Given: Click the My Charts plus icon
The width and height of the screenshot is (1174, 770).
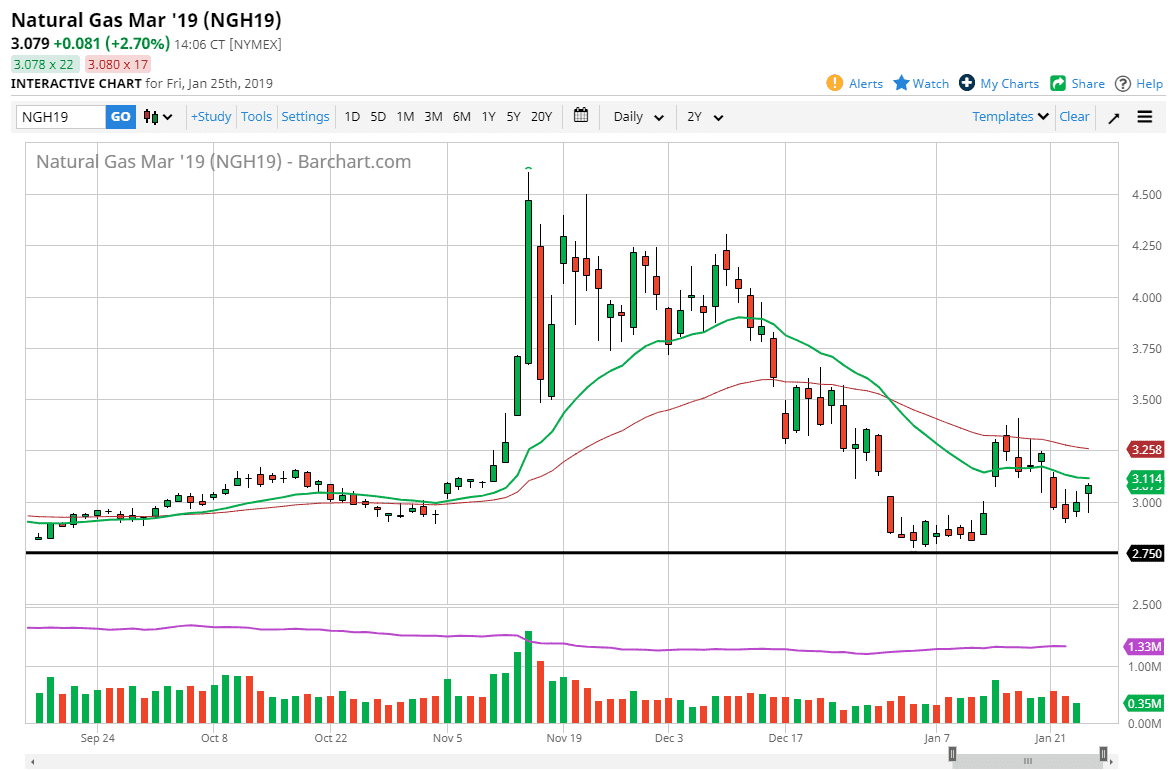Looking at the screenshot, I should 966,84.
